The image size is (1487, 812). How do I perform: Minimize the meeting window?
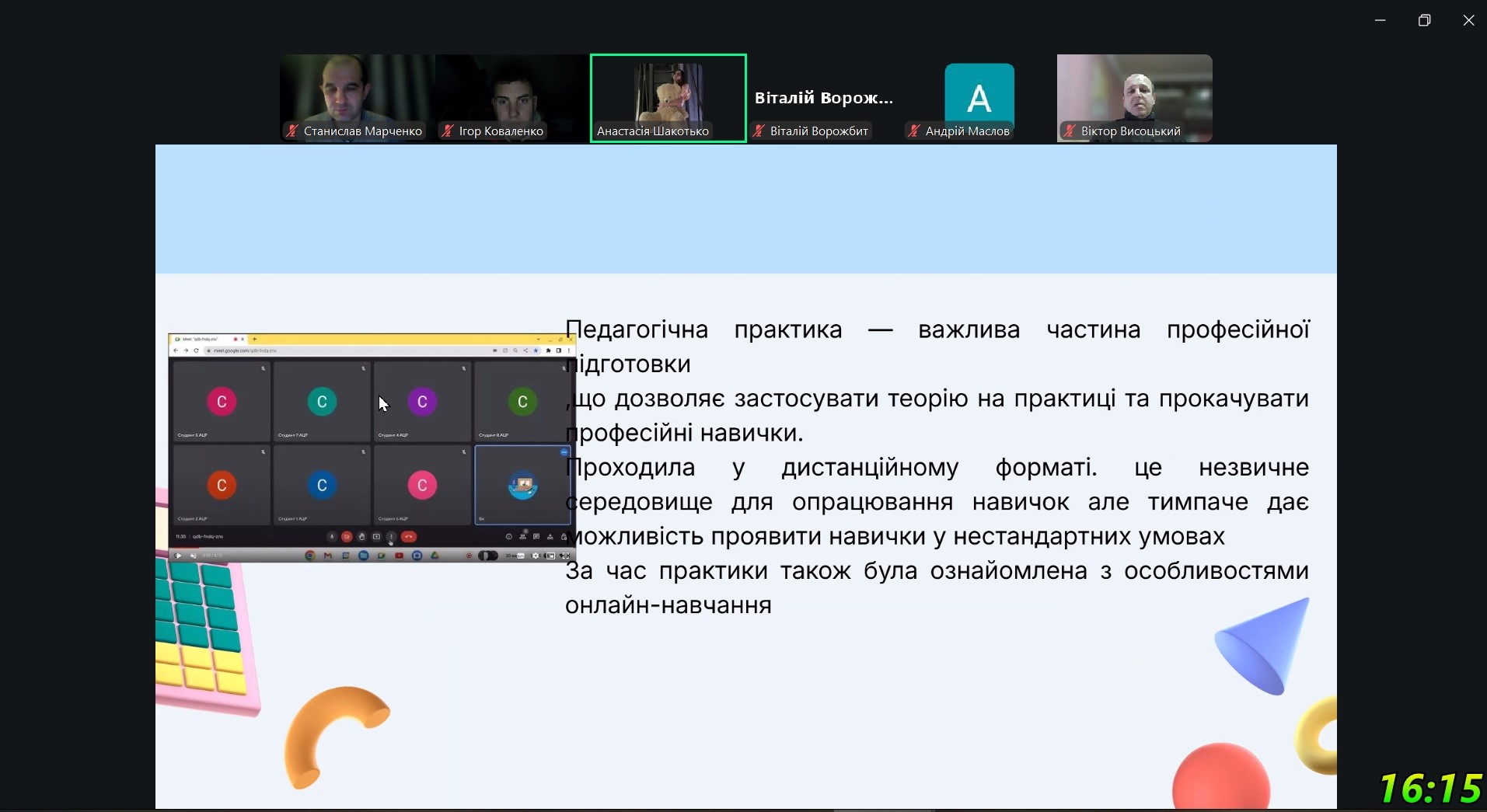pyautogui.click(x=1381, y=20)
